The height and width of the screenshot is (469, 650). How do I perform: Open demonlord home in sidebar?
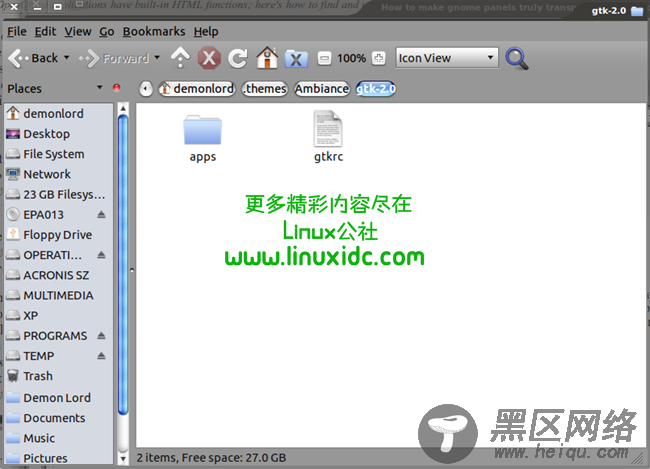point(58,113)
